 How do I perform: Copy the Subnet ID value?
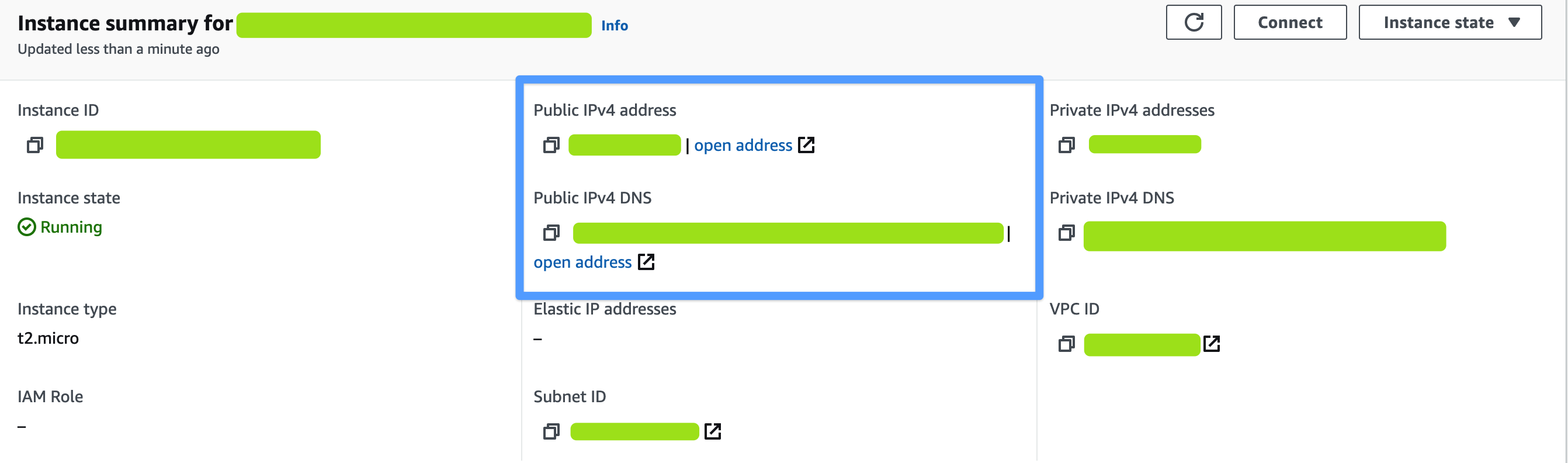pos(551,432)
